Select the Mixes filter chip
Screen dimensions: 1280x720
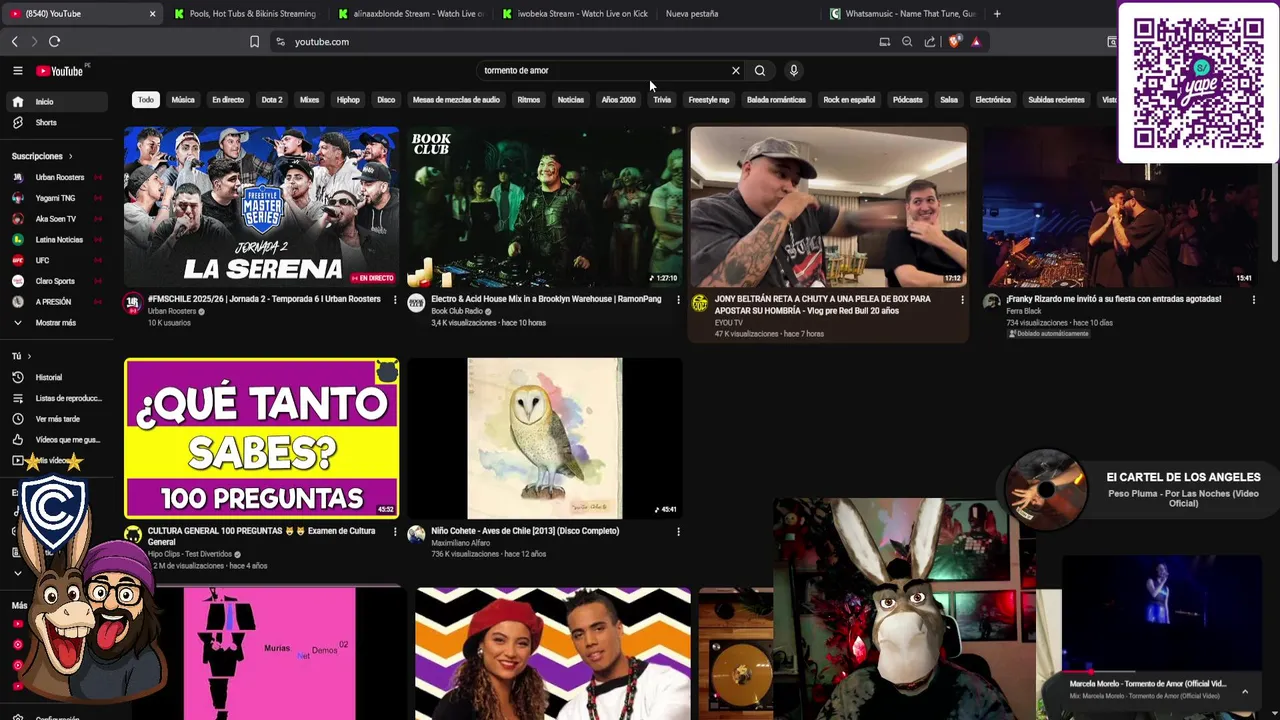(309, 100)
